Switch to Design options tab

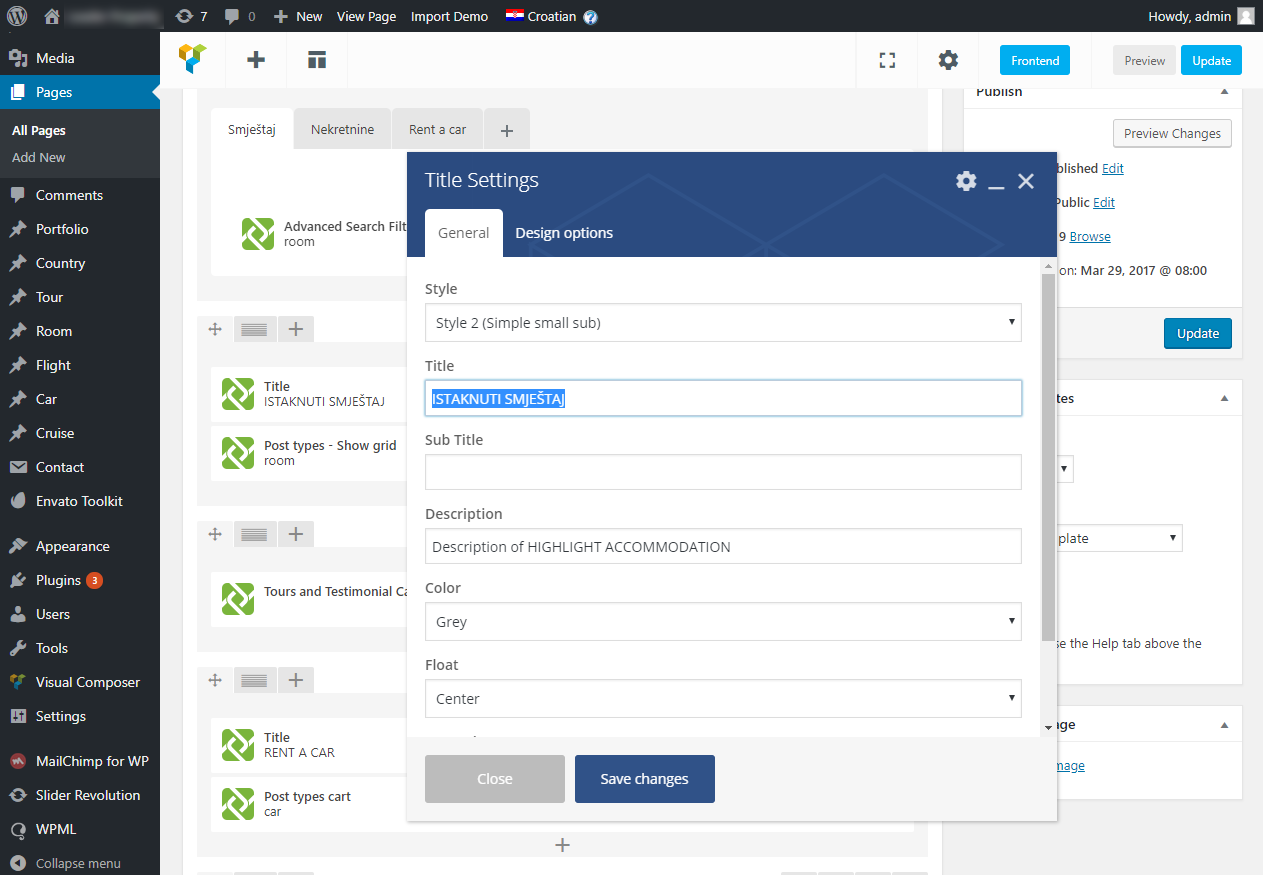click(564, 233)
